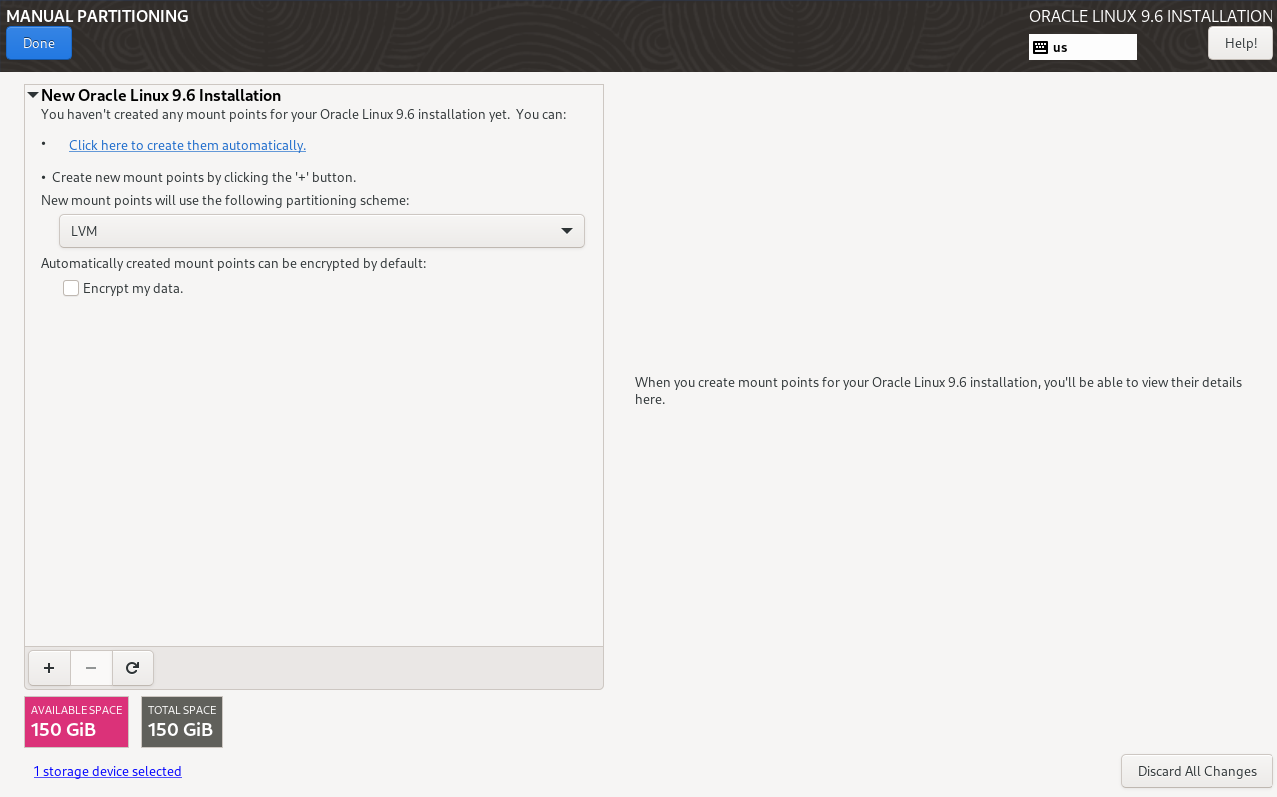Click the 'New Oracle Linux 9.6 Installation' heading
The image size is (1277, 797).
160,95
